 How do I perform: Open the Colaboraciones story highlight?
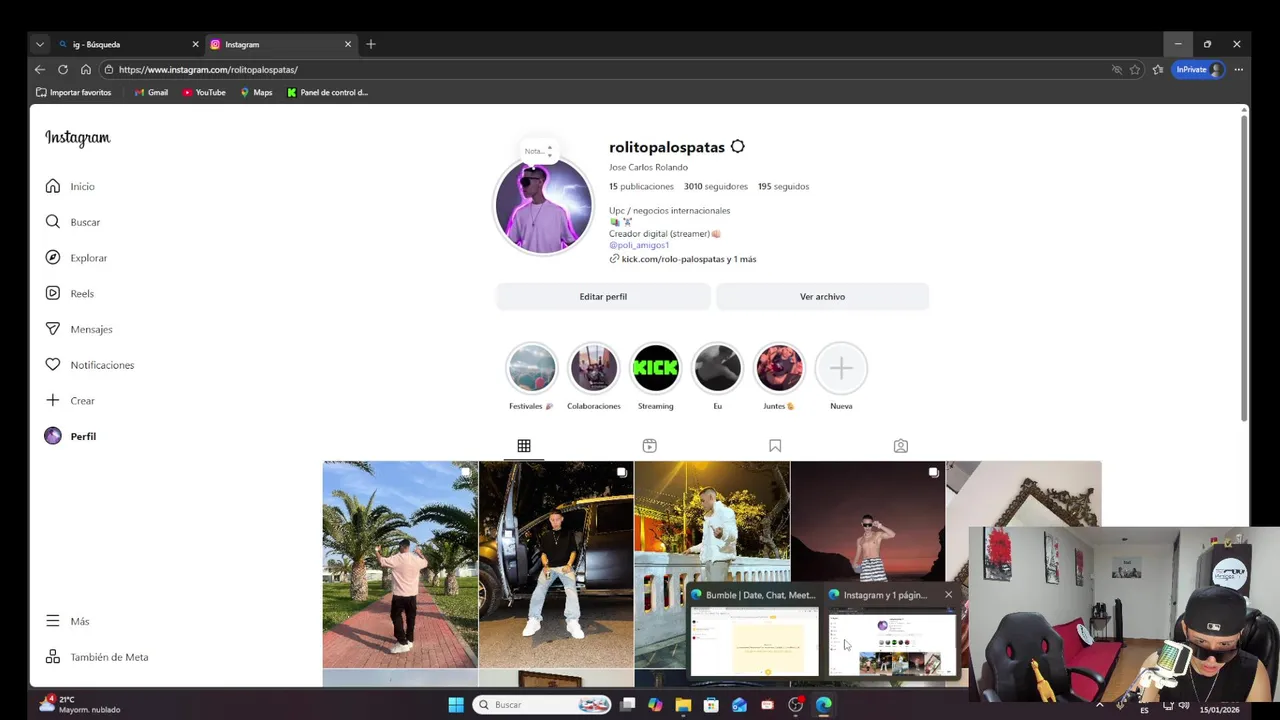594,368
